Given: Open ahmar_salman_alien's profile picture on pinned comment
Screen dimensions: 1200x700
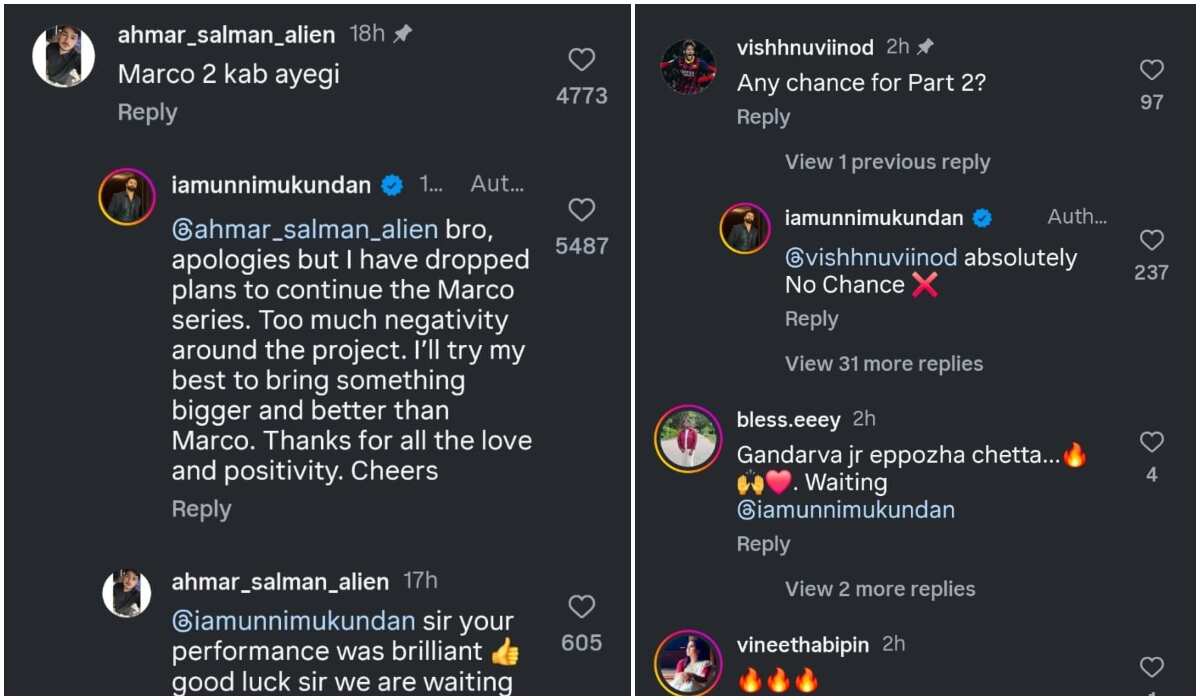Looking at the screenshot, I should [x=63, y=56].
